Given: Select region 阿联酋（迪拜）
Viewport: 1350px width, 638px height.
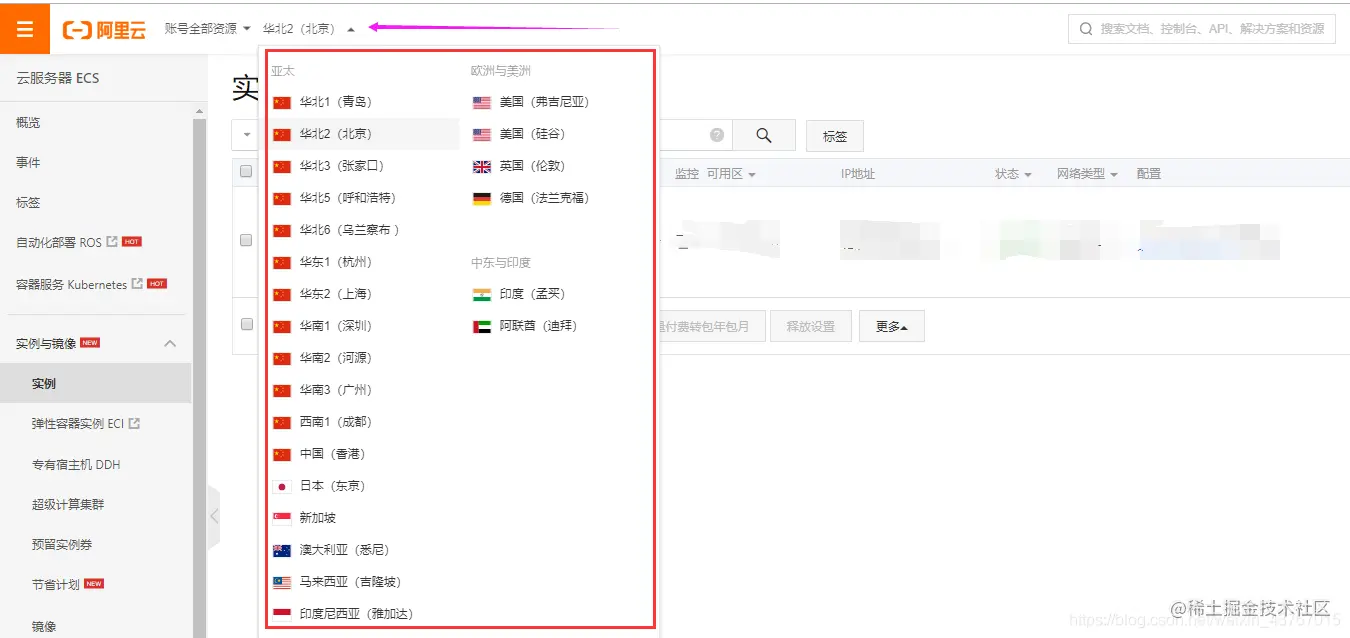Looking at the screenshot, I should [x=538, y=326].
